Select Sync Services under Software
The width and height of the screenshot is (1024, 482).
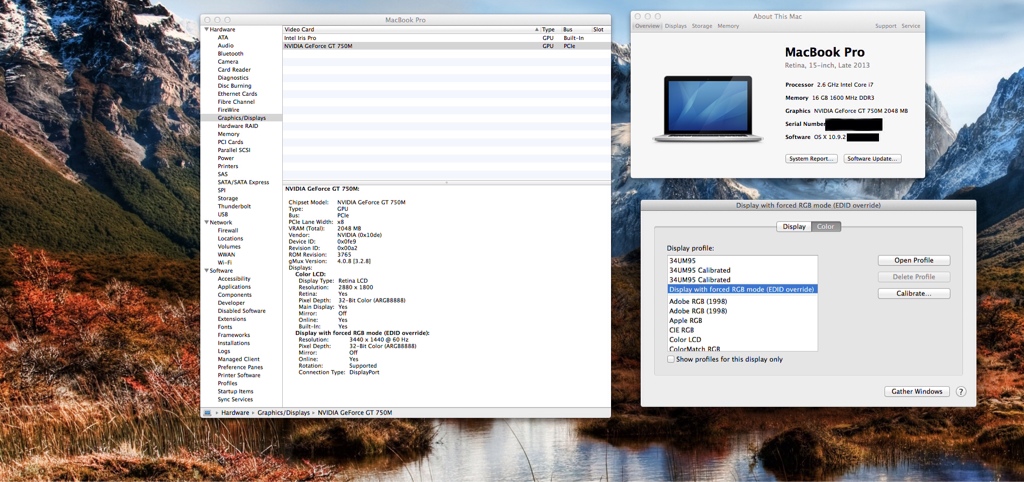point(235,399)
